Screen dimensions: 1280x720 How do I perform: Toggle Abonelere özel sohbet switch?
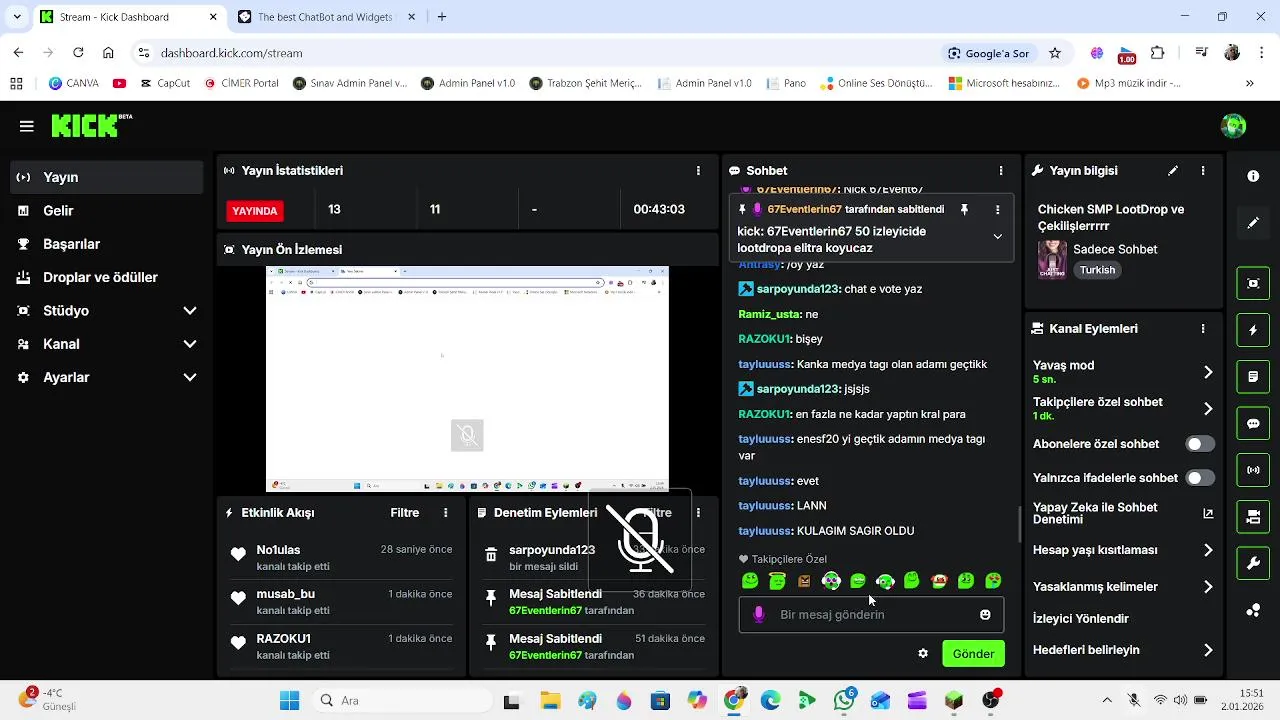coord(1200,444)
